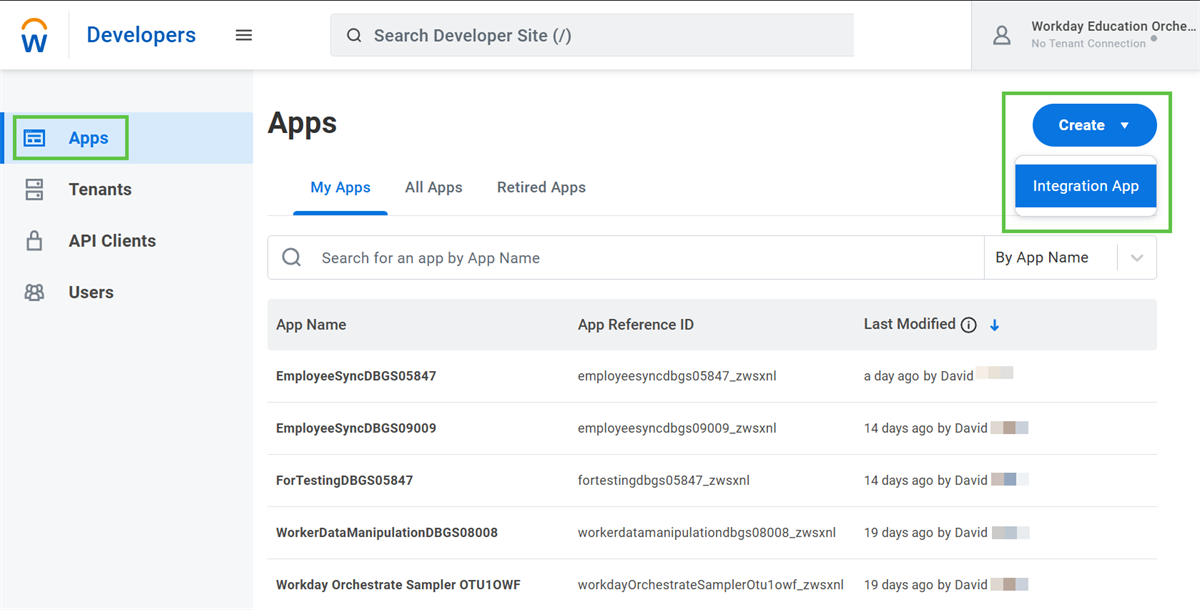This screenshot has height=610, width=1200.
Task: Click the Last Modified info icon
Action: (x=968, y=325)
